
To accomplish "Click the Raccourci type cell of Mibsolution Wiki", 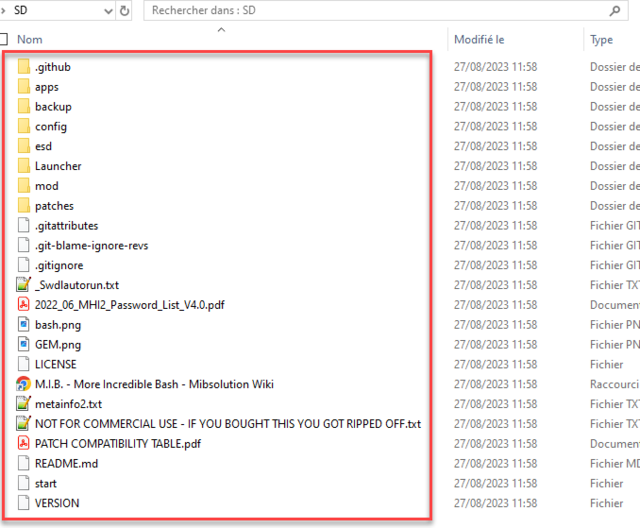I will point(615,384).
